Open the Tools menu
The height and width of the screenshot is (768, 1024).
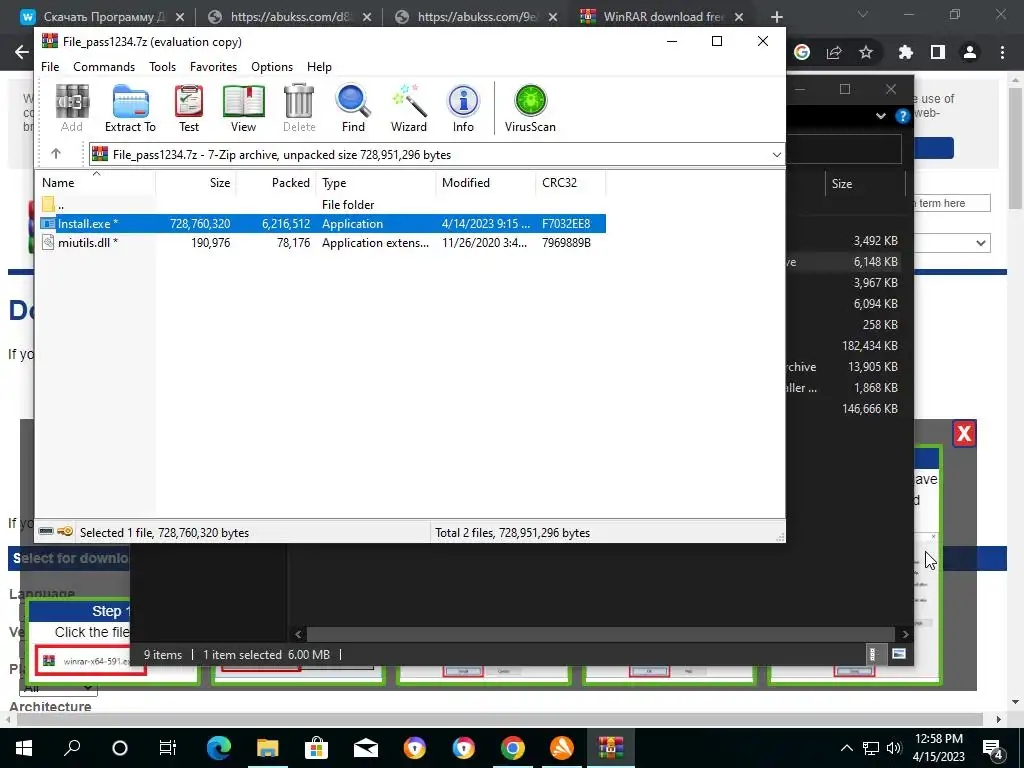tap(162, 67)
